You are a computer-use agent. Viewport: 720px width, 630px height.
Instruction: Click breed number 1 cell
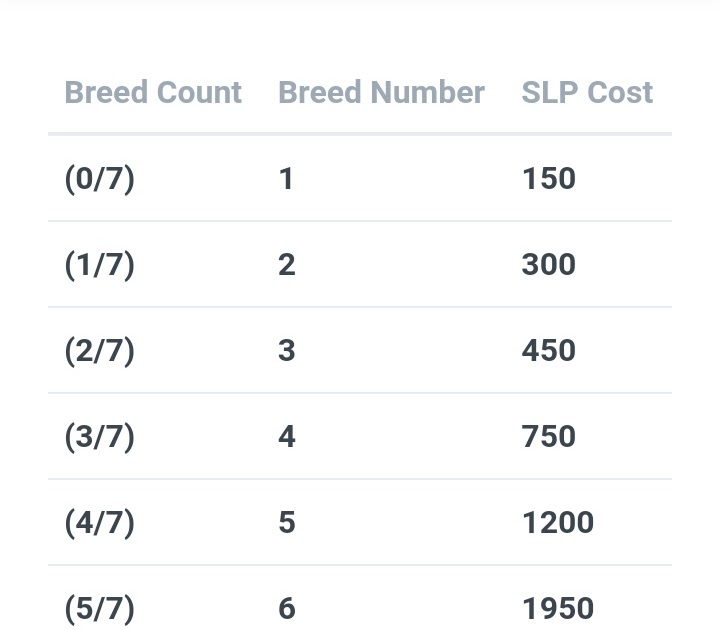tap(286, 179)
